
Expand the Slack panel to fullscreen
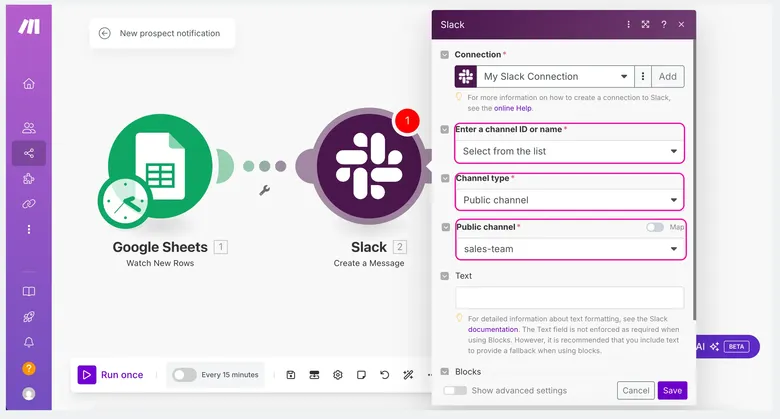(645, 24)
